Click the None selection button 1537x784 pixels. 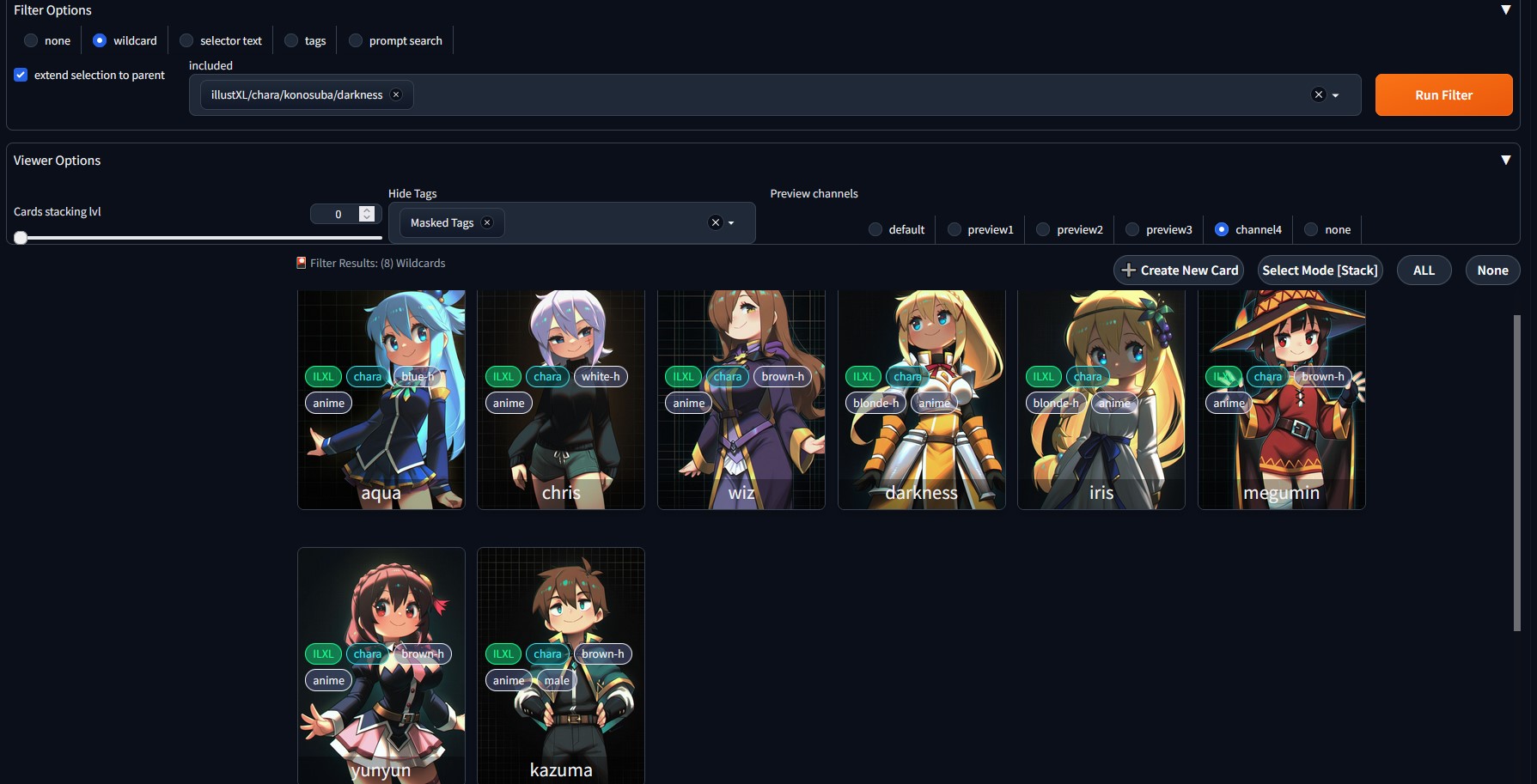(x=1492, y=270)
